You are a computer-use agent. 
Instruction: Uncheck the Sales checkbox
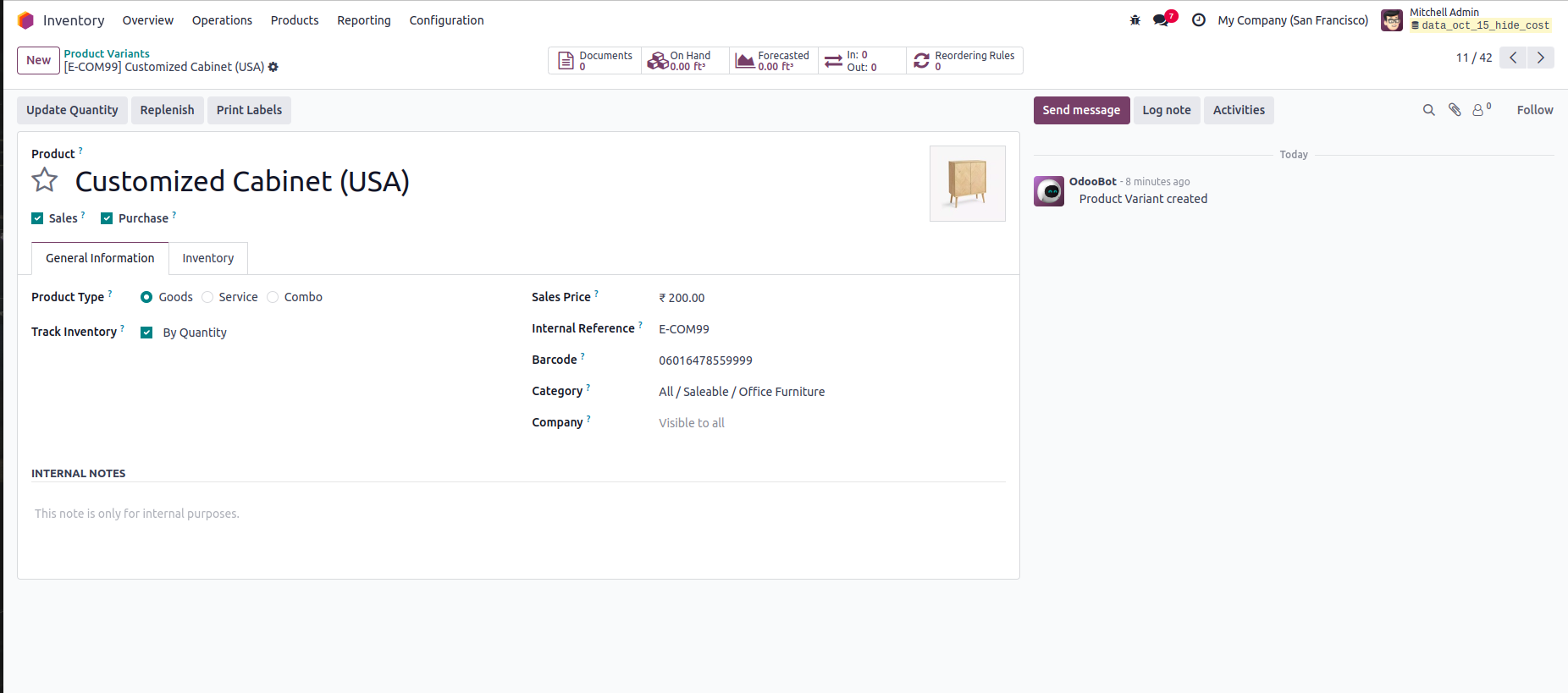tap(37, 218)
